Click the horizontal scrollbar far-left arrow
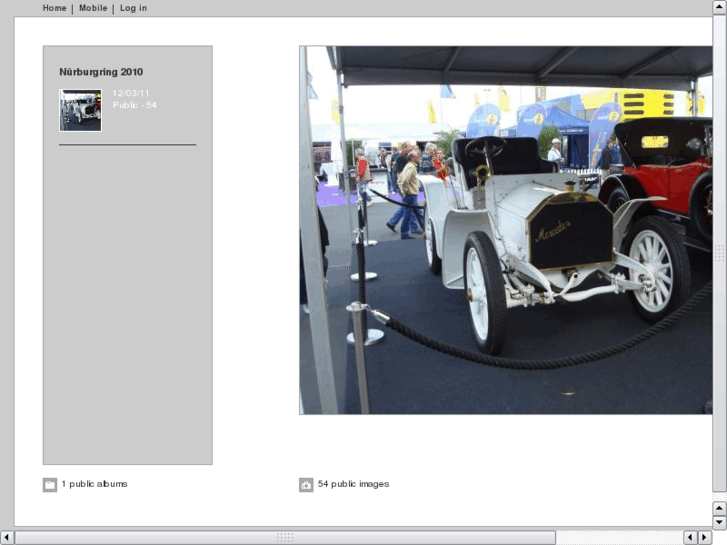 [7, 538]
